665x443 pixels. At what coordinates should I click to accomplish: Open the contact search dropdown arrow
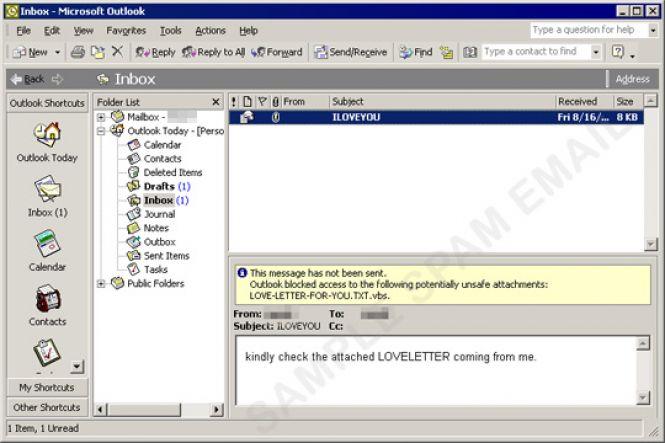(x=596, y=52)
